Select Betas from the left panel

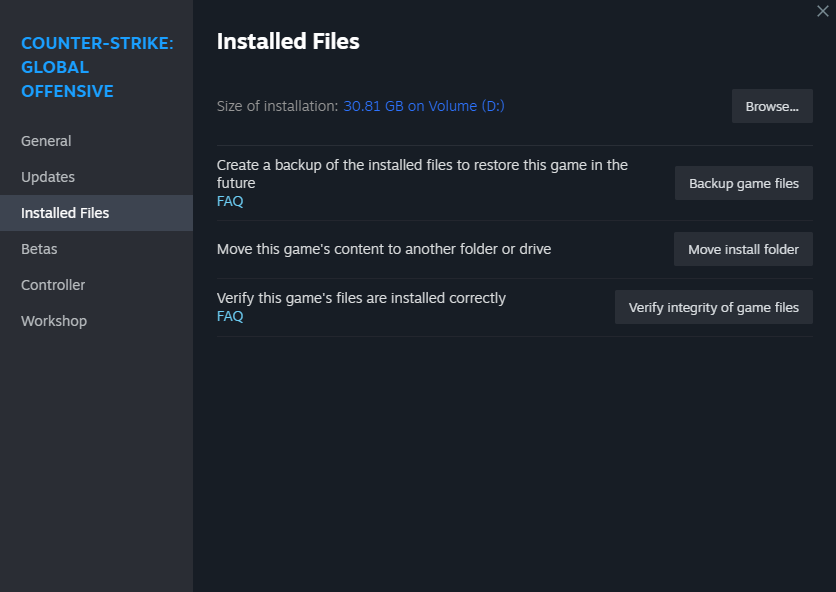tap(39, 249)
